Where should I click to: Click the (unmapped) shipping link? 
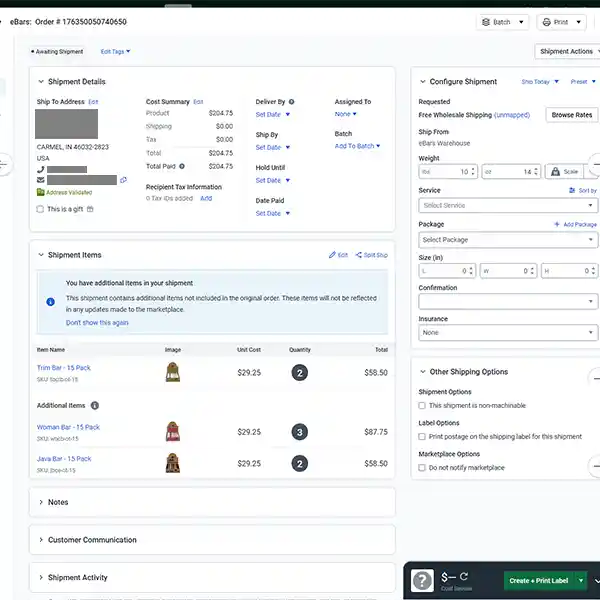[512, 115]
